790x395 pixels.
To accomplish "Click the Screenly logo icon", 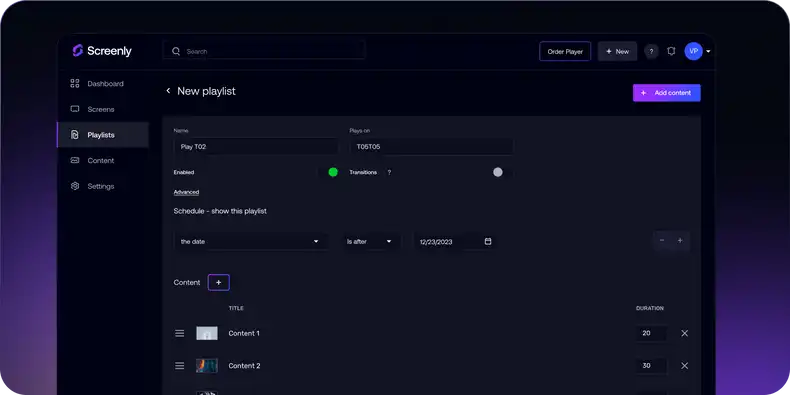I will coord(78,50).
